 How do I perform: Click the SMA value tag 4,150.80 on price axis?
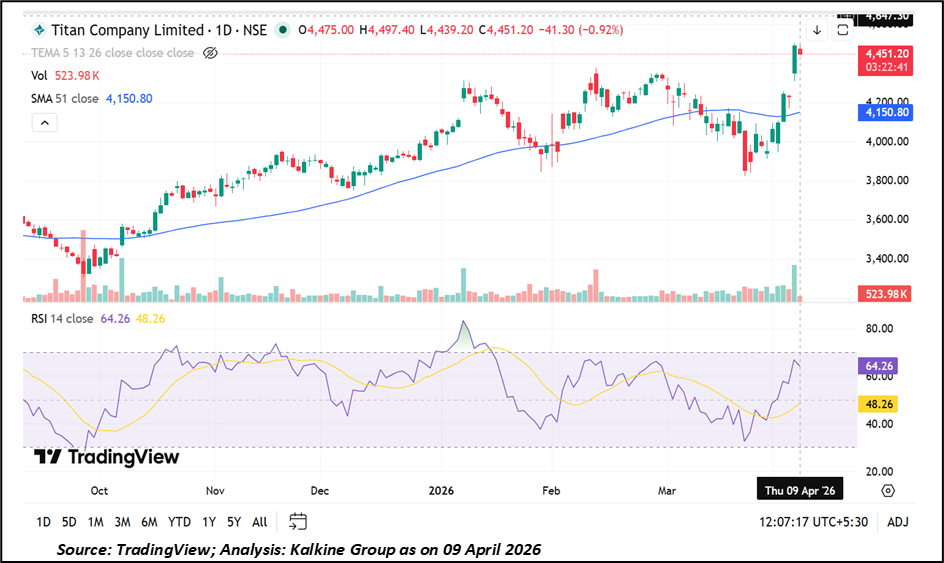coord(885,113)
